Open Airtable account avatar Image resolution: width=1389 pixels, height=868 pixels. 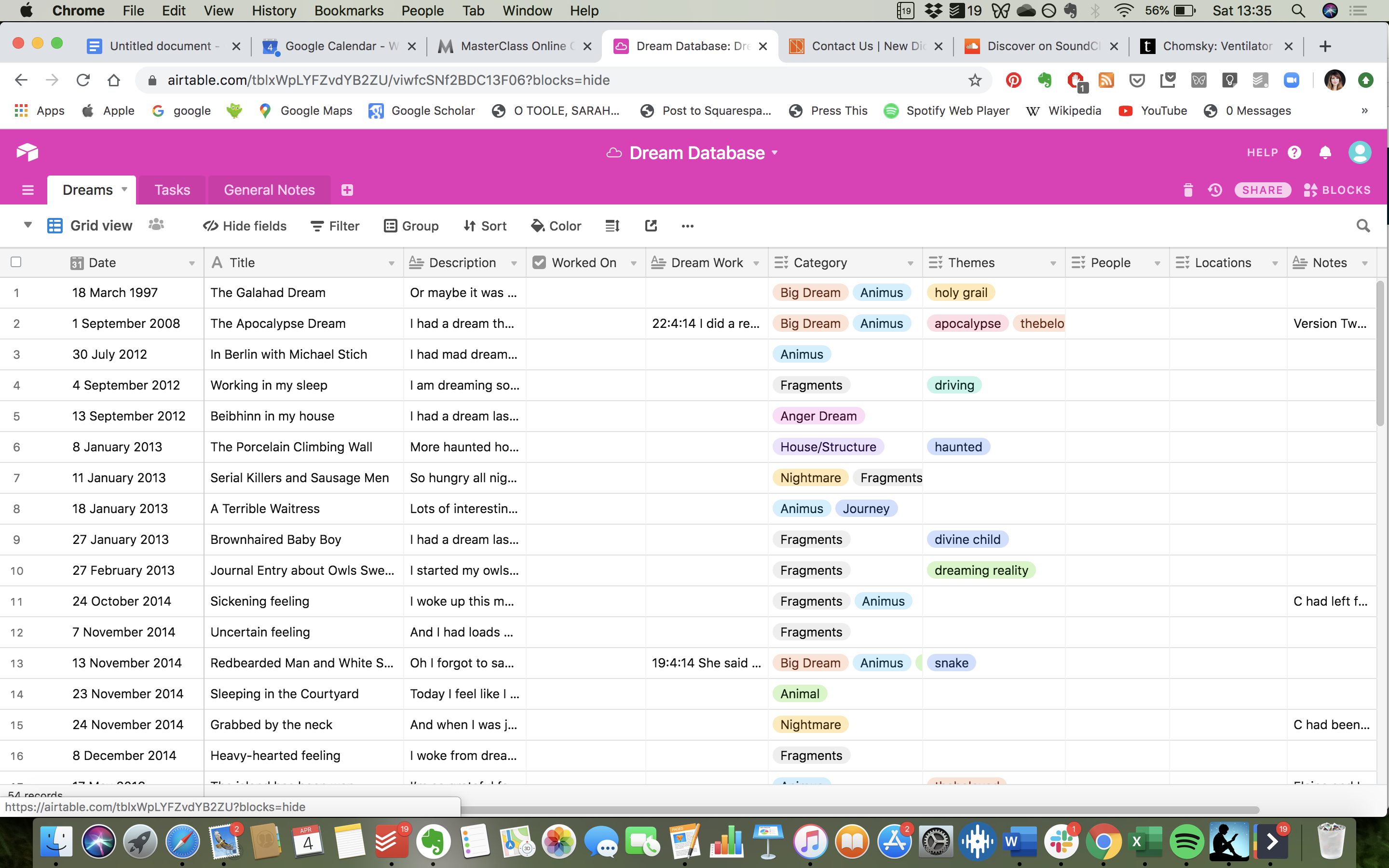(x=1360, y=153)
